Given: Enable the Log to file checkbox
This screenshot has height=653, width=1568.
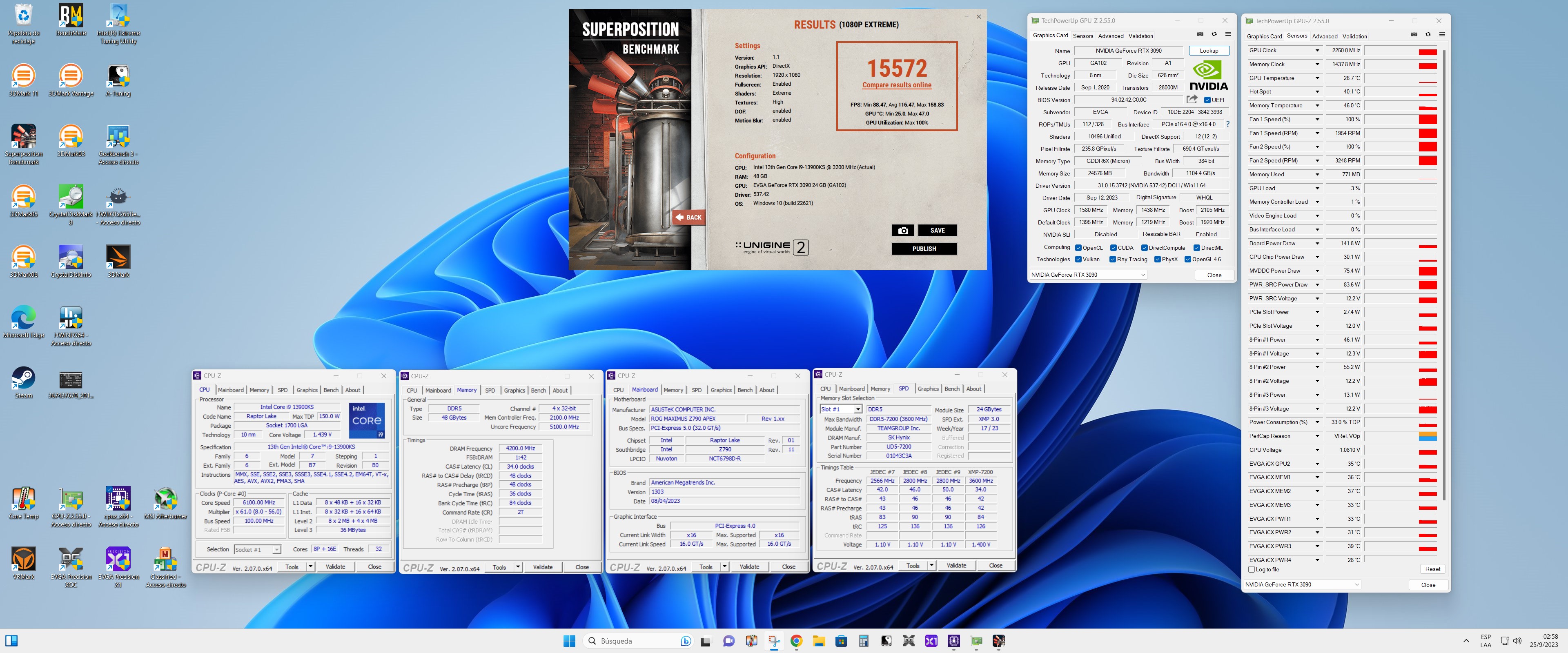Looking at the screenshot, I should 1252,570.
